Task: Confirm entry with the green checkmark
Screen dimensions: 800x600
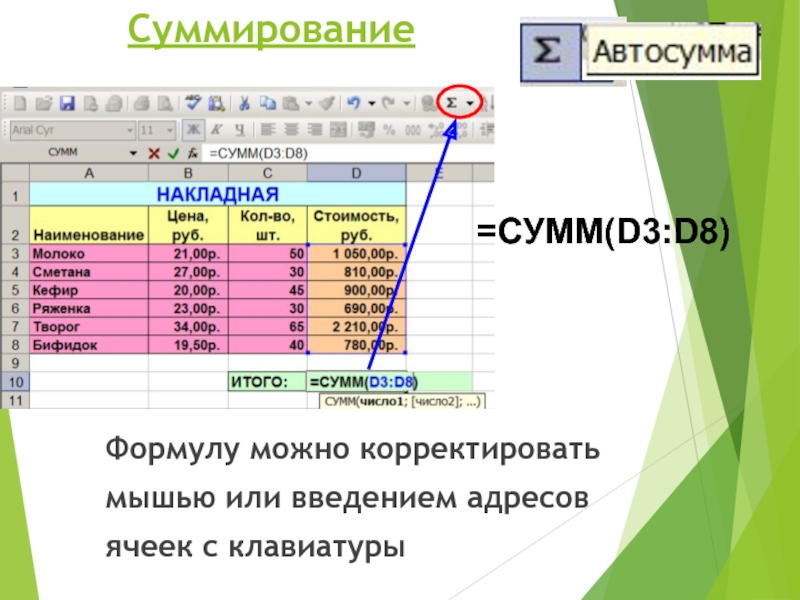Action: point(173,153)
